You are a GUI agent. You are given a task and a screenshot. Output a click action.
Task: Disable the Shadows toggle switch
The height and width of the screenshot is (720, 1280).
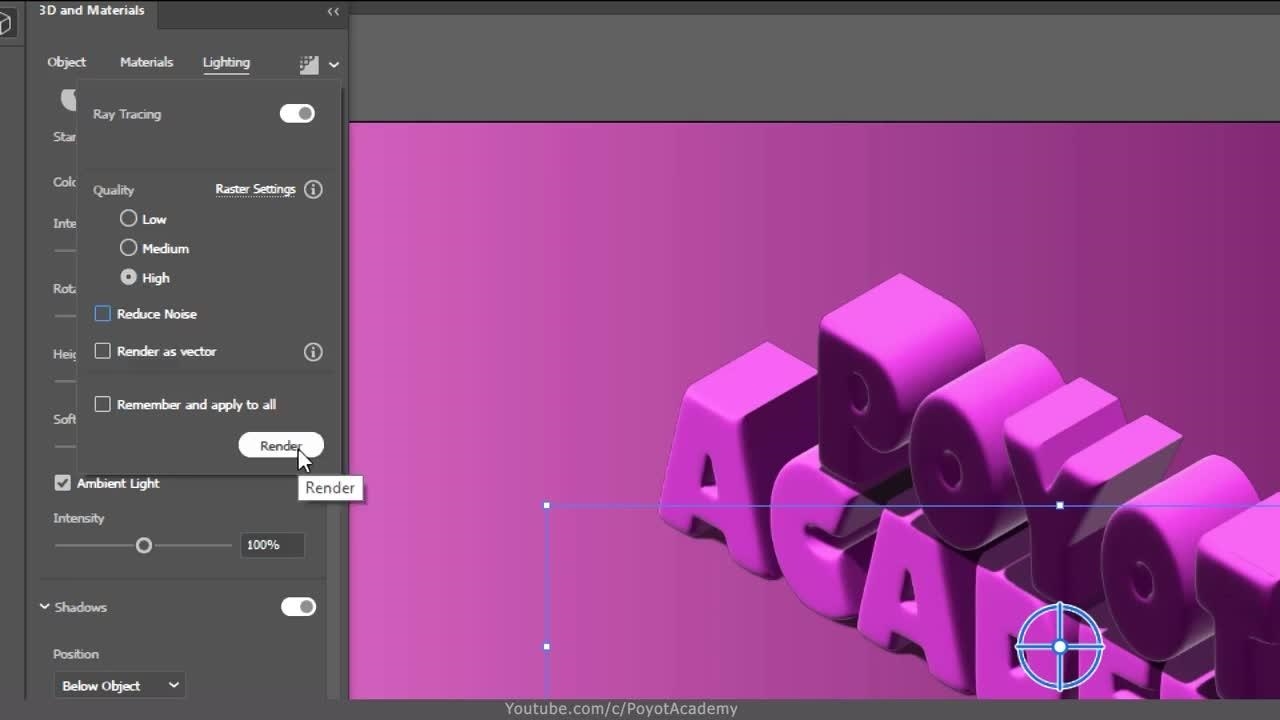click(298, 607)
